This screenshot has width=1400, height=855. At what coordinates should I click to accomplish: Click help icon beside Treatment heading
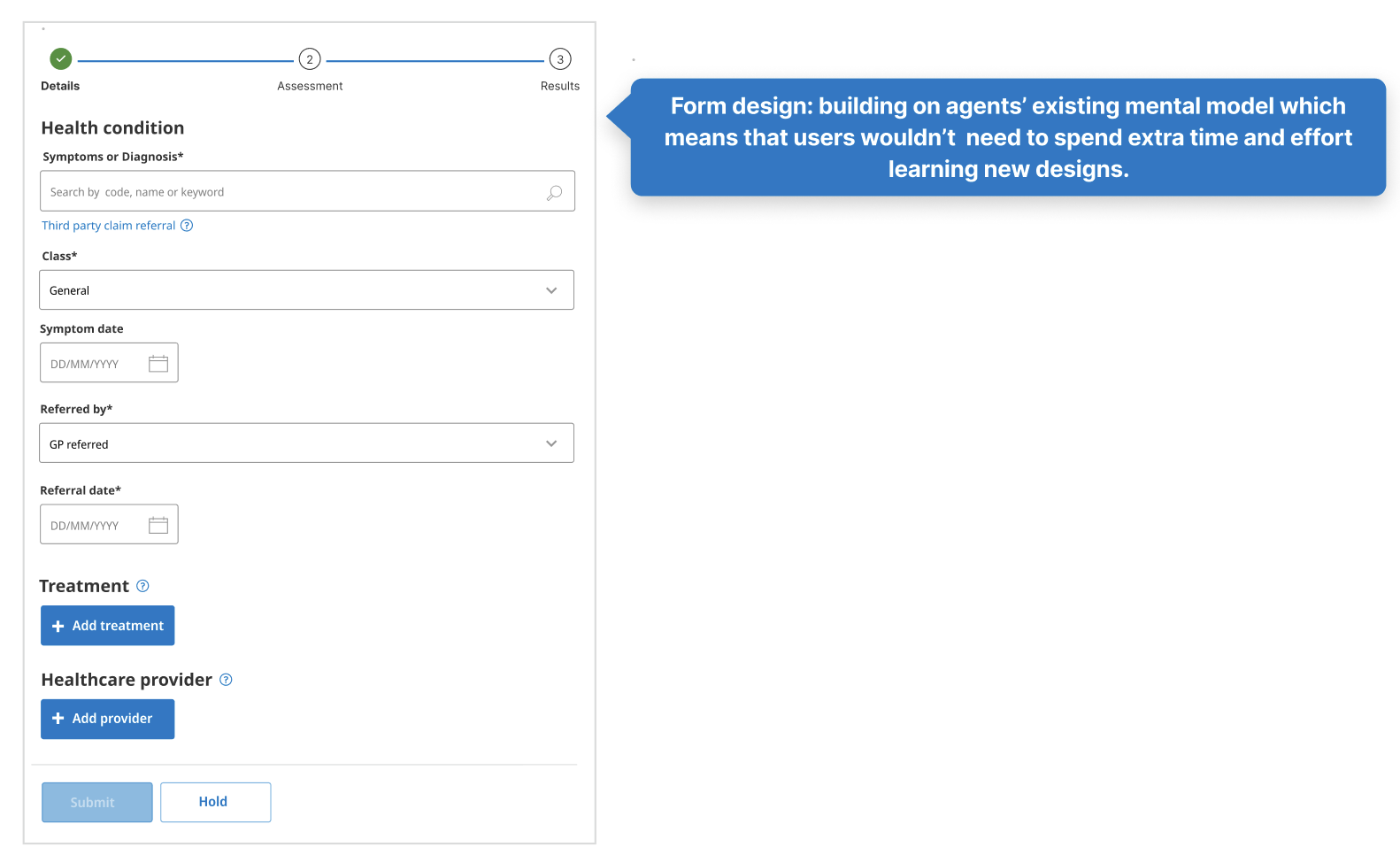tap(142, 586)
